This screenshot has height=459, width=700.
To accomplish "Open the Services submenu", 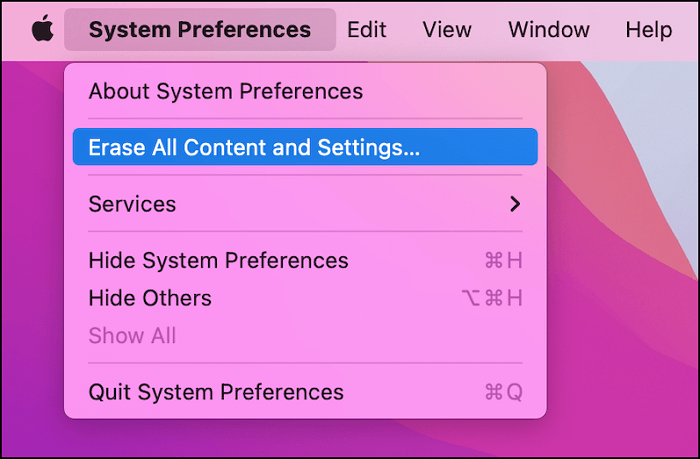I will point(132,204).
